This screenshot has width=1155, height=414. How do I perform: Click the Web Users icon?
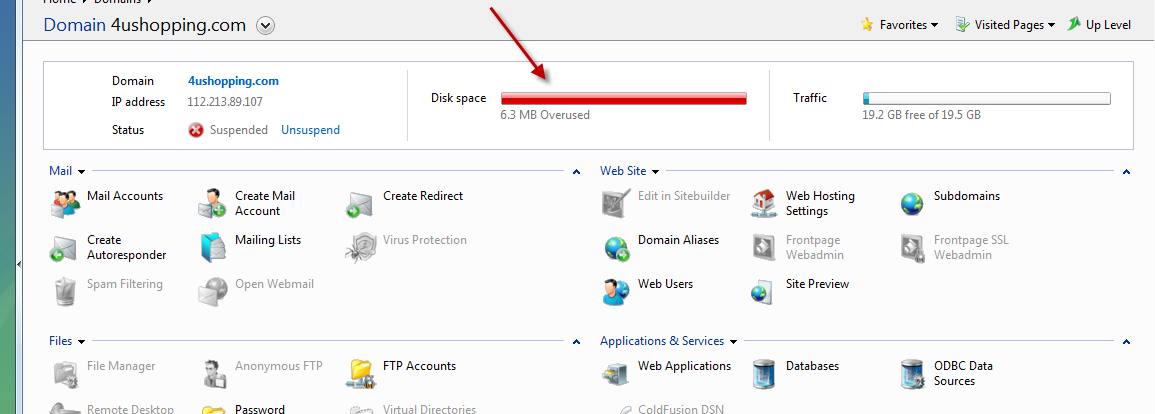click(617, 292)
